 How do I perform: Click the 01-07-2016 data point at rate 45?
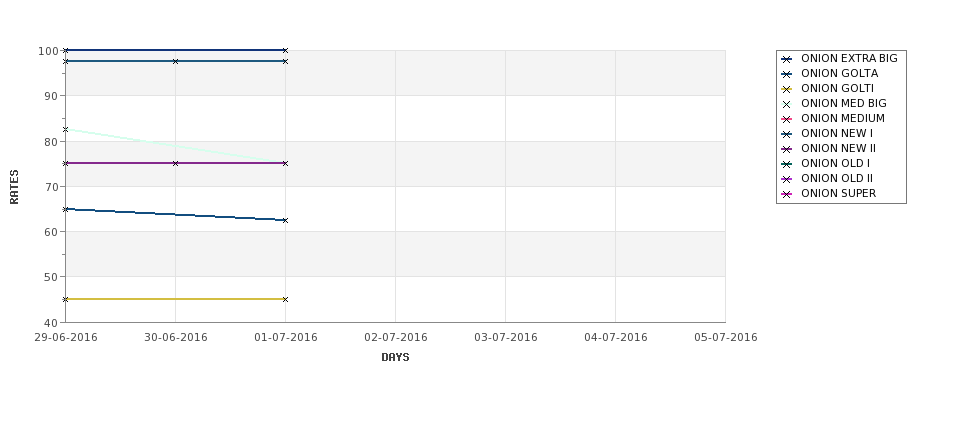pyautogui.click(x=285, y=299)
